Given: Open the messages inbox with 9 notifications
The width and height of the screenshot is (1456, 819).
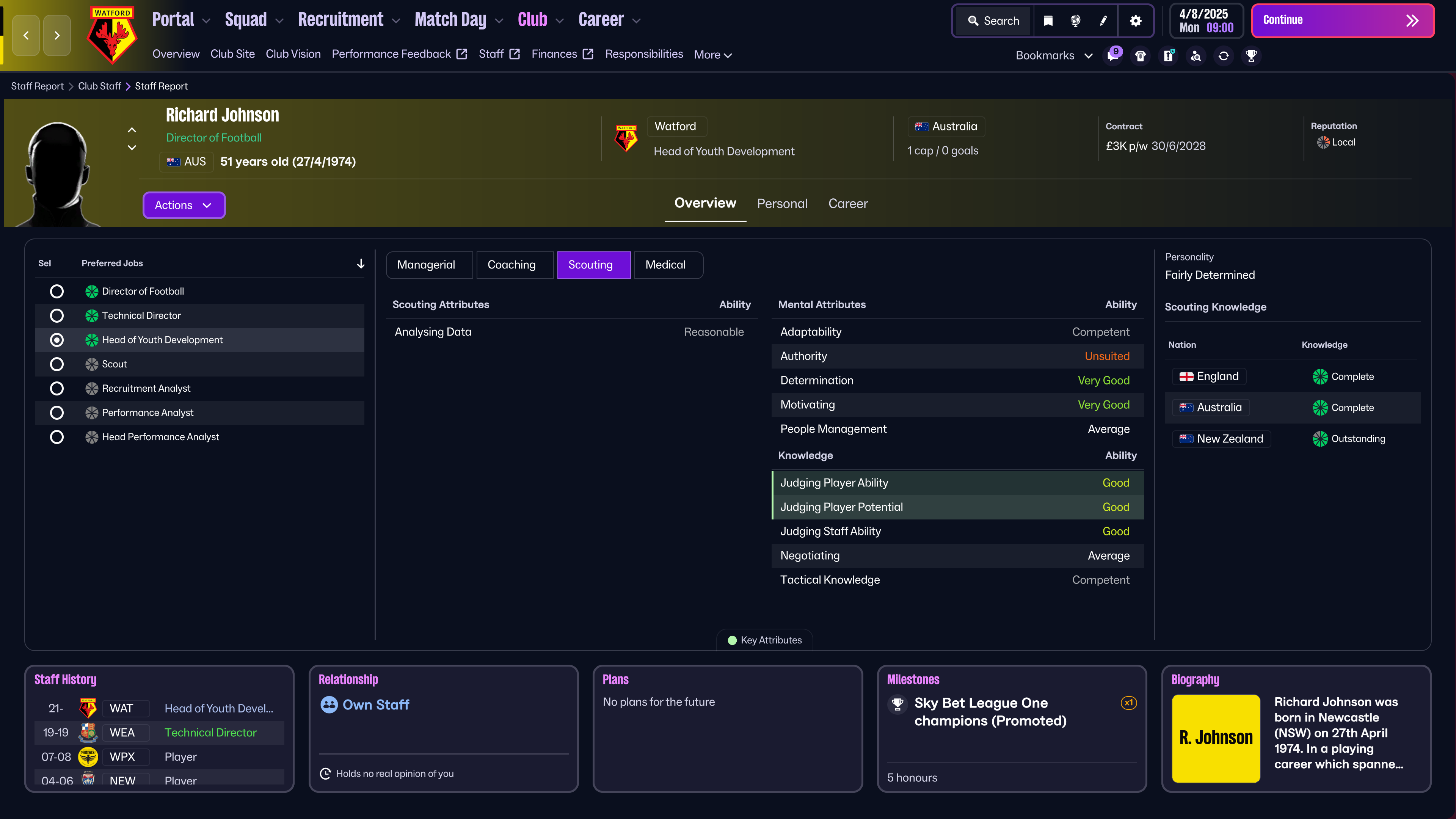Looking at the screenshot, I should coord(1113,55).
